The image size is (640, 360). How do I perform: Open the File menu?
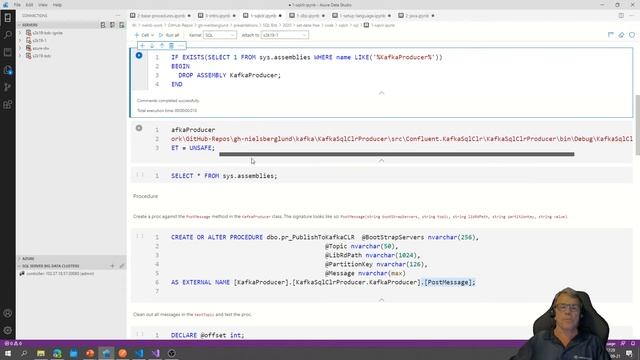tap(17, 5)
